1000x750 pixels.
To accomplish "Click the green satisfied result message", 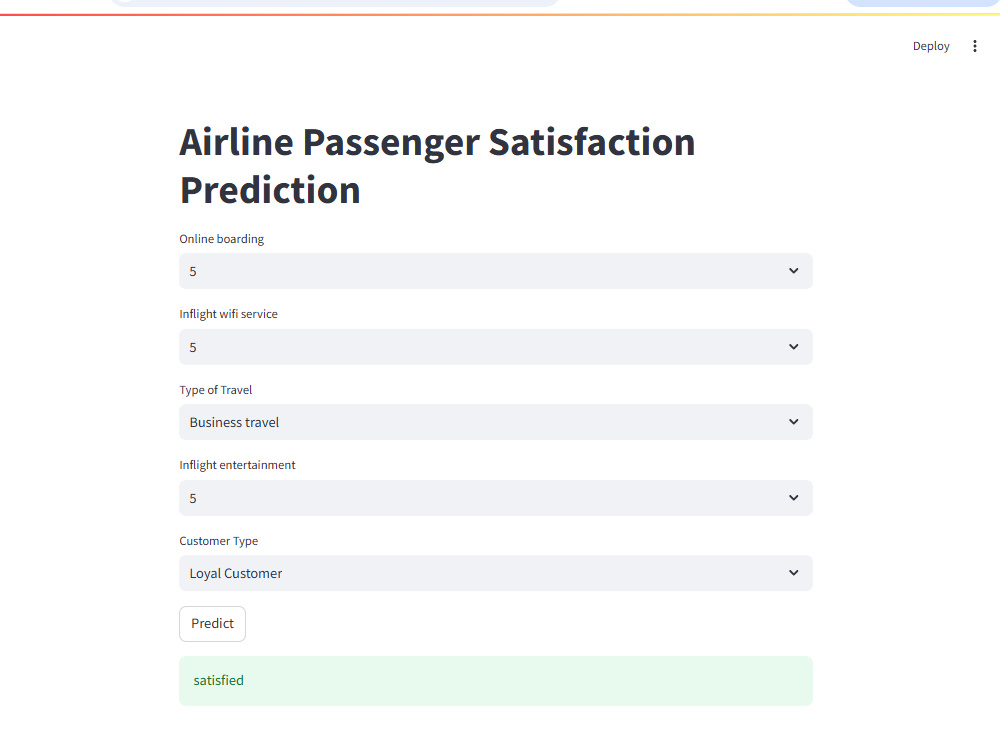I will [x=496, y=680].
